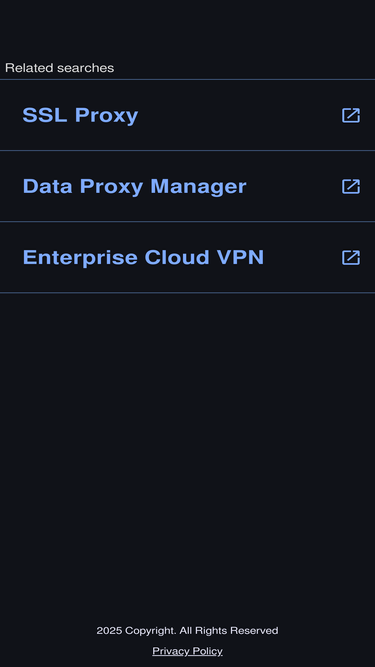Click the external-link icon beside Data Proxy Manager
Image resolution: width=375 pixels, height=667 pixels.
tap(351, 186)
